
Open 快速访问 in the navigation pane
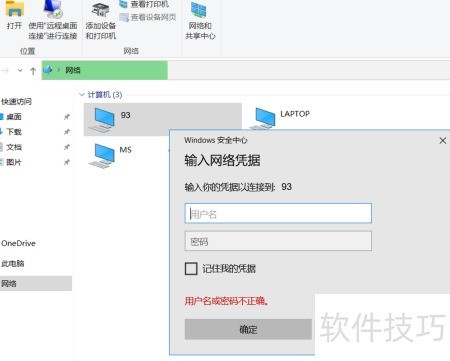click(16, 101)
